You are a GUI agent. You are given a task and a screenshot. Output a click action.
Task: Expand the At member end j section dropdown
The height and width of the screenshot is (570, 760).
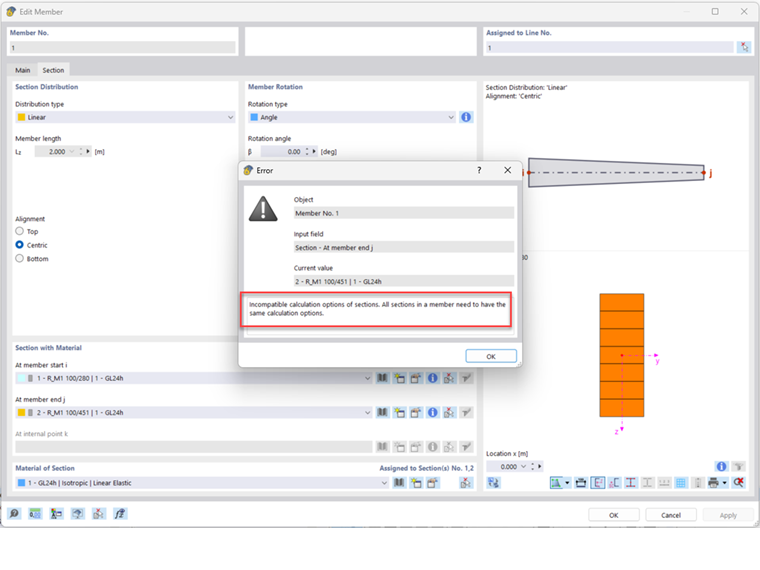[x=367, y=412]
